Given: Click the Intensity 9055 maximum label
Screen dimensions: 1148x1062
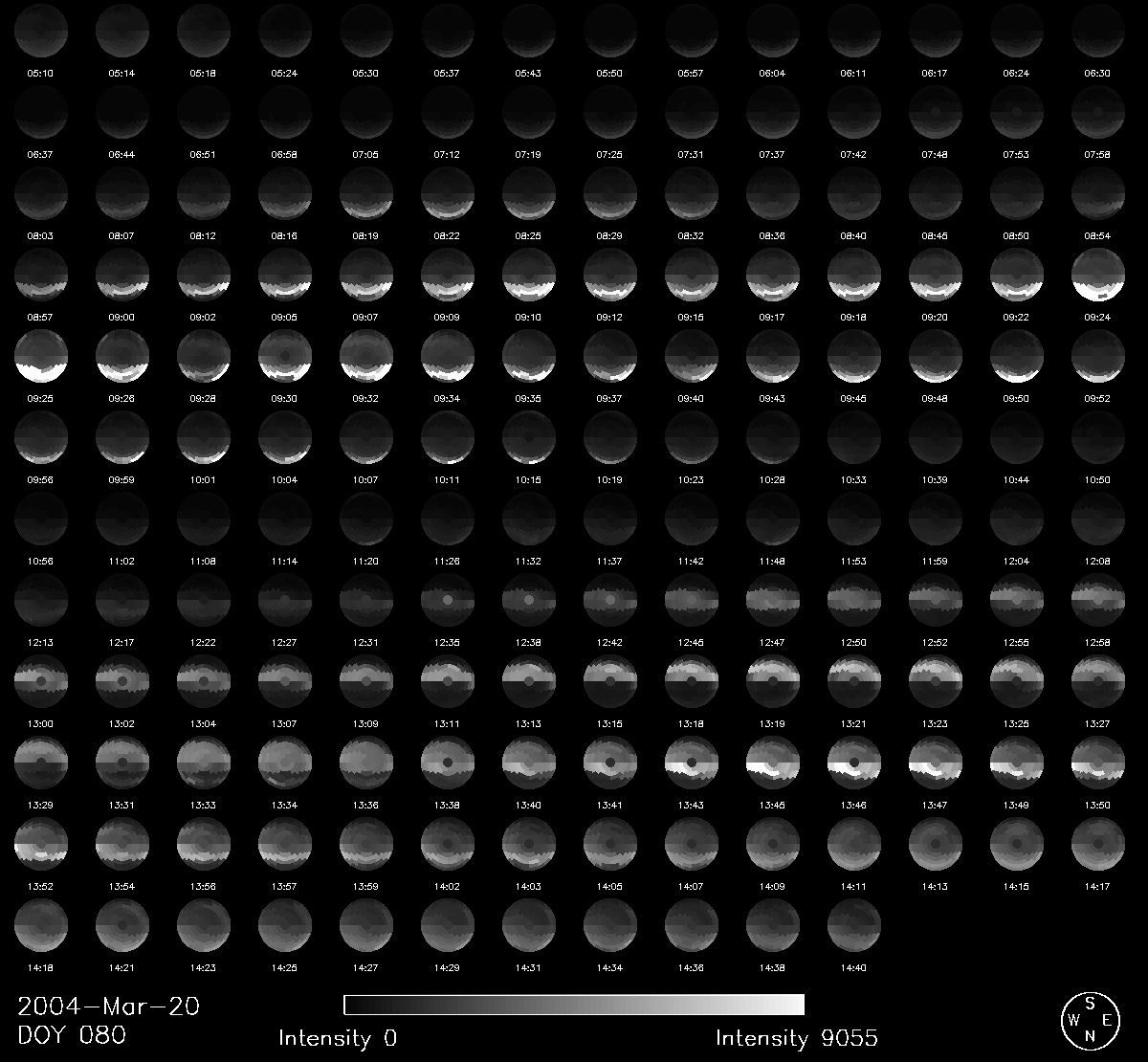Looking at the screenshot, I should 796,1038.
